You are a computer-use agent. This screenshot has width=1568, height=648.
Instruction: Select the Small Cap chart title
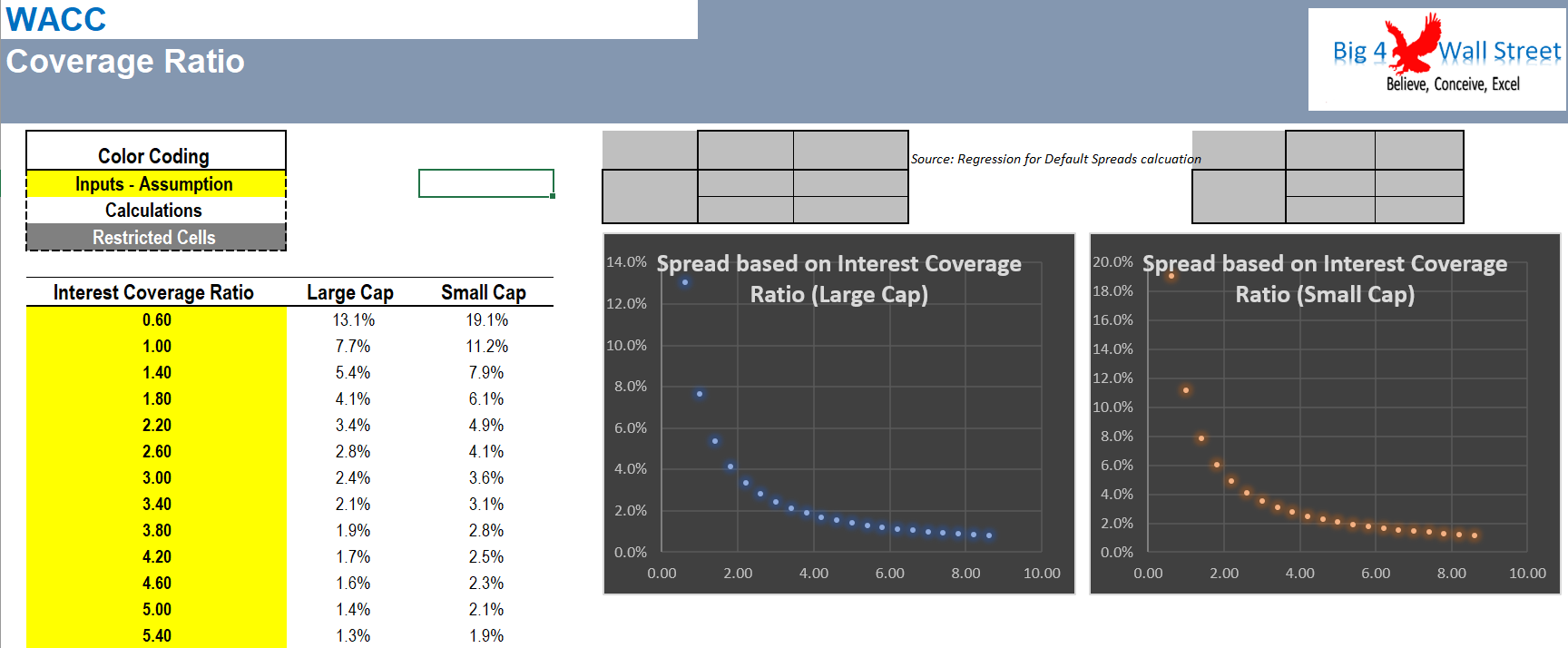pos(1325,279)
